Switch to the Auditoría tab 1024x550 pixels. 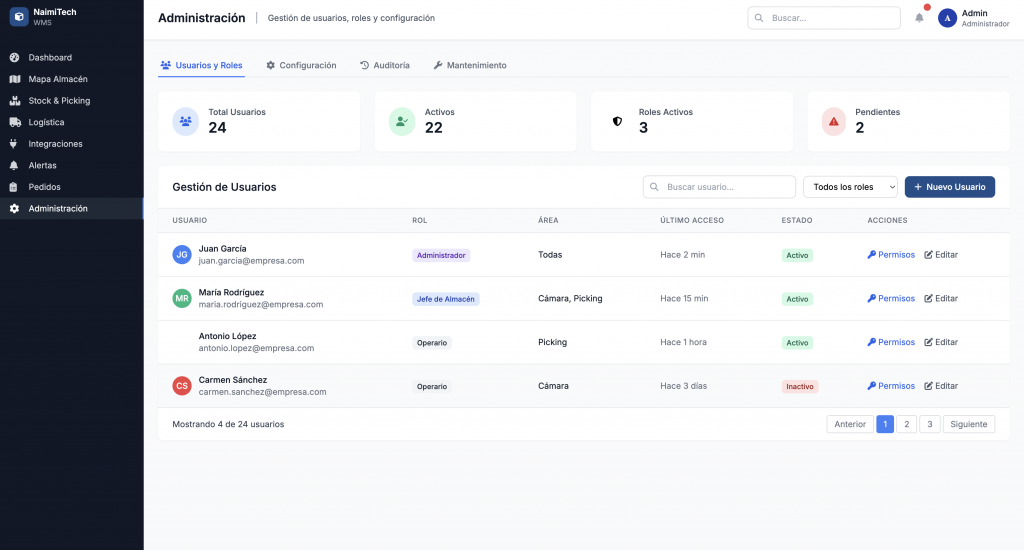pyautogui.click(x=384, y=65)
